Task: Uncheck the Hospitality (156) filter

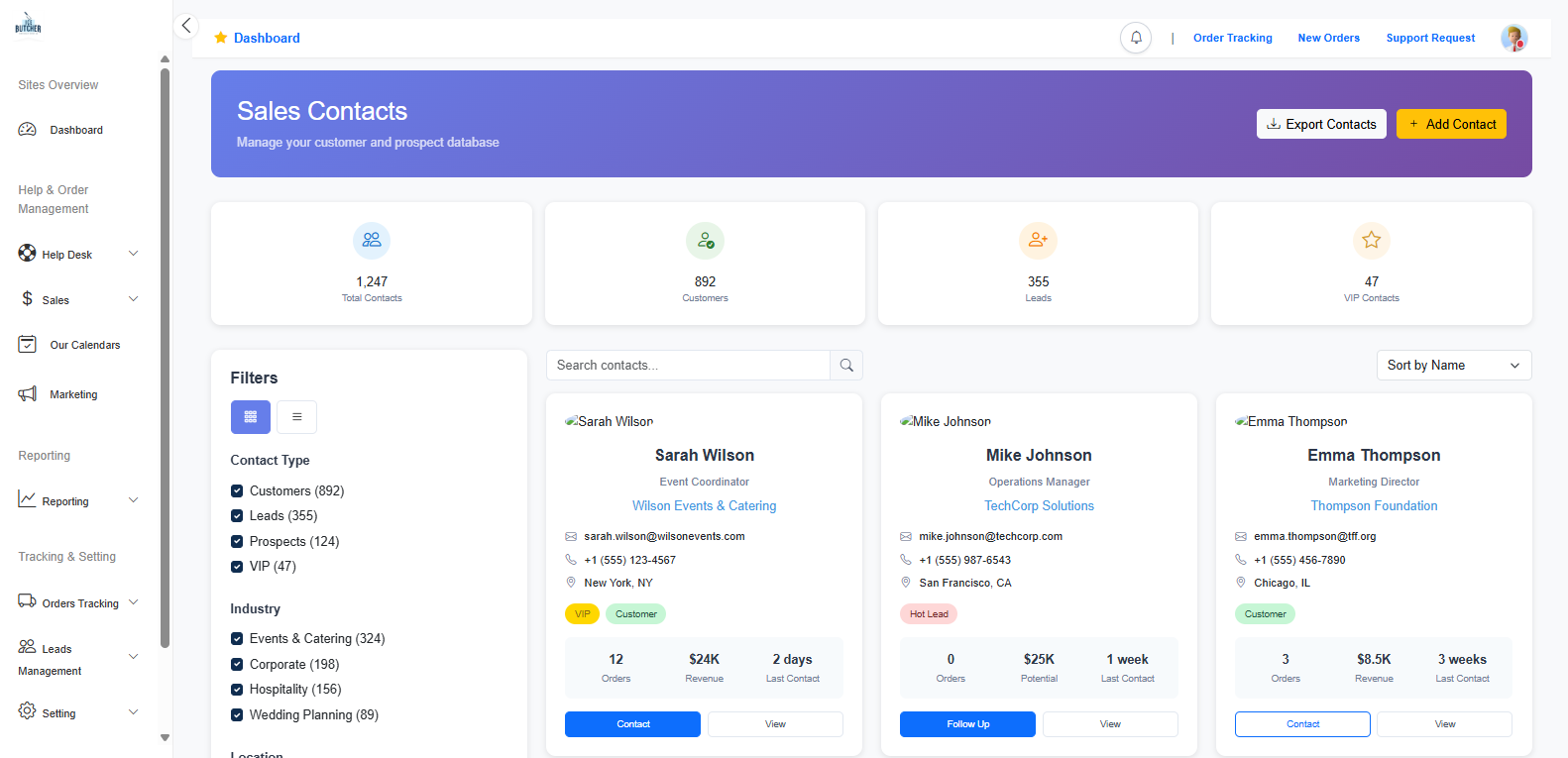Action: point(237,689)
